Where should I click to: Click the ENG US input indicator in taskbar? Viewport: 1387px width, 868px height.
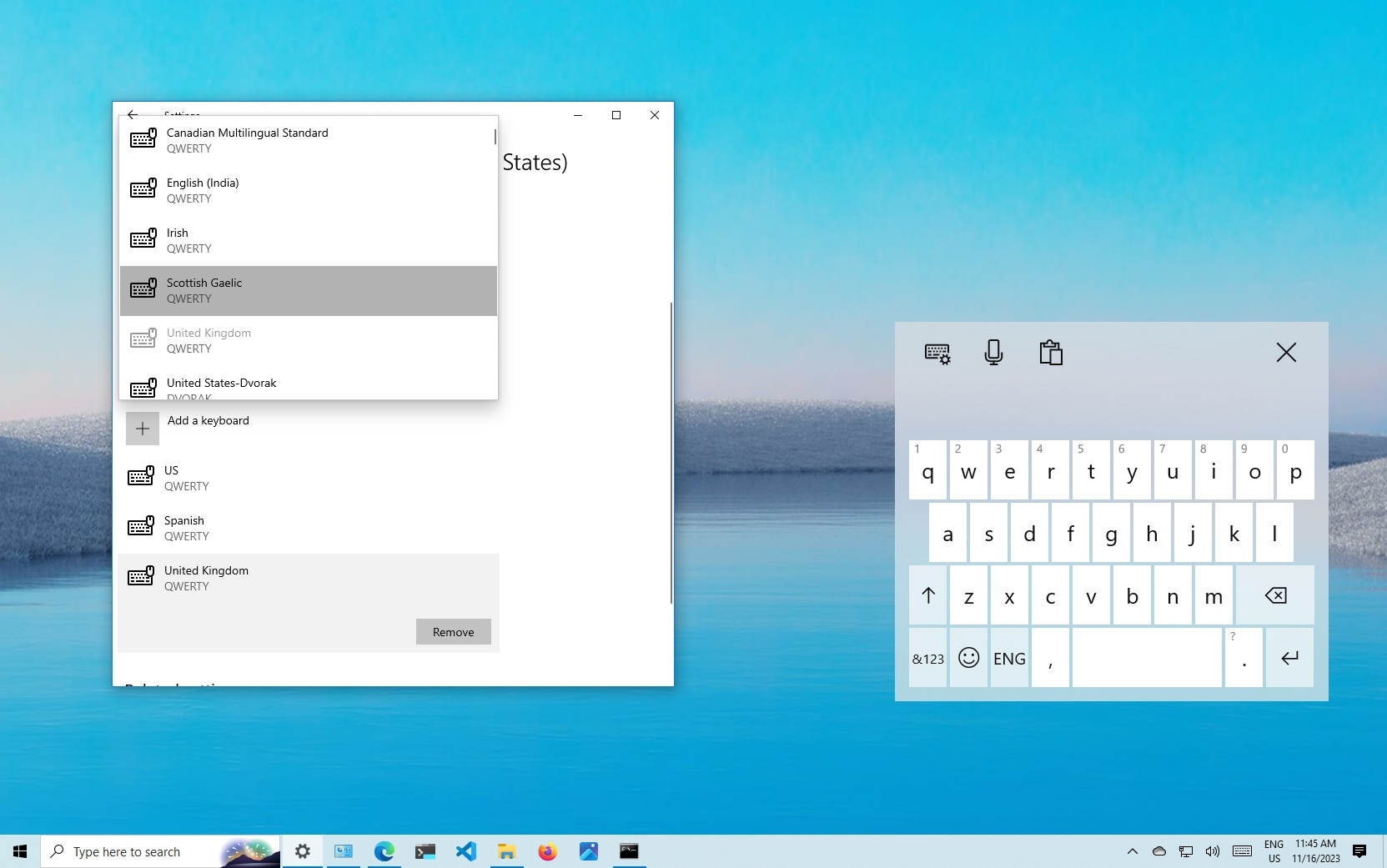click(x=1274, y=851)
